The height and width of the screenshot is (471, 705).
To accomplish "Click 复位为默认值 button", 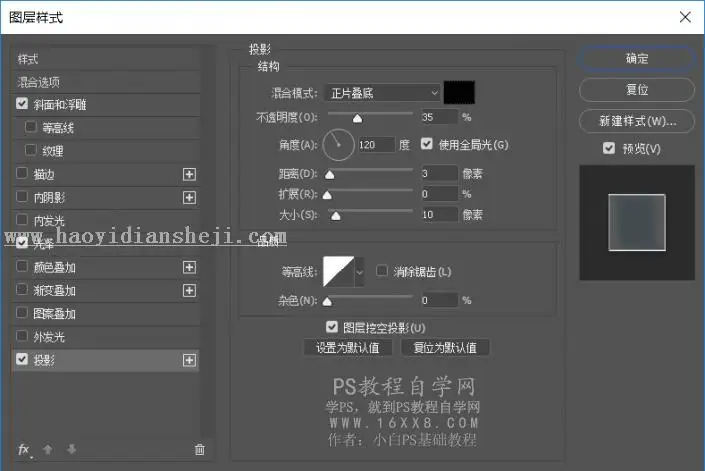I will [445, 347].
